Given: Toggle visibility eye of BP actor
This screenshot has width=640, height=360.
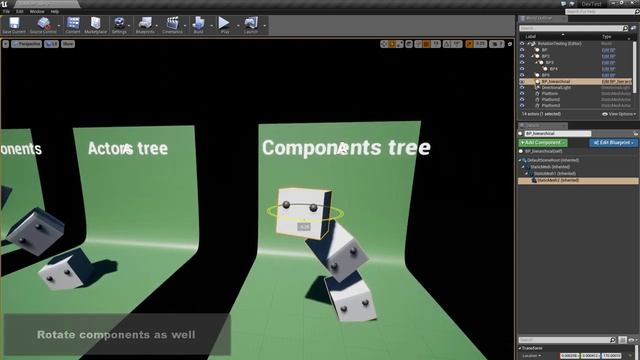Looking at the screenshot, I should point(522,50).
